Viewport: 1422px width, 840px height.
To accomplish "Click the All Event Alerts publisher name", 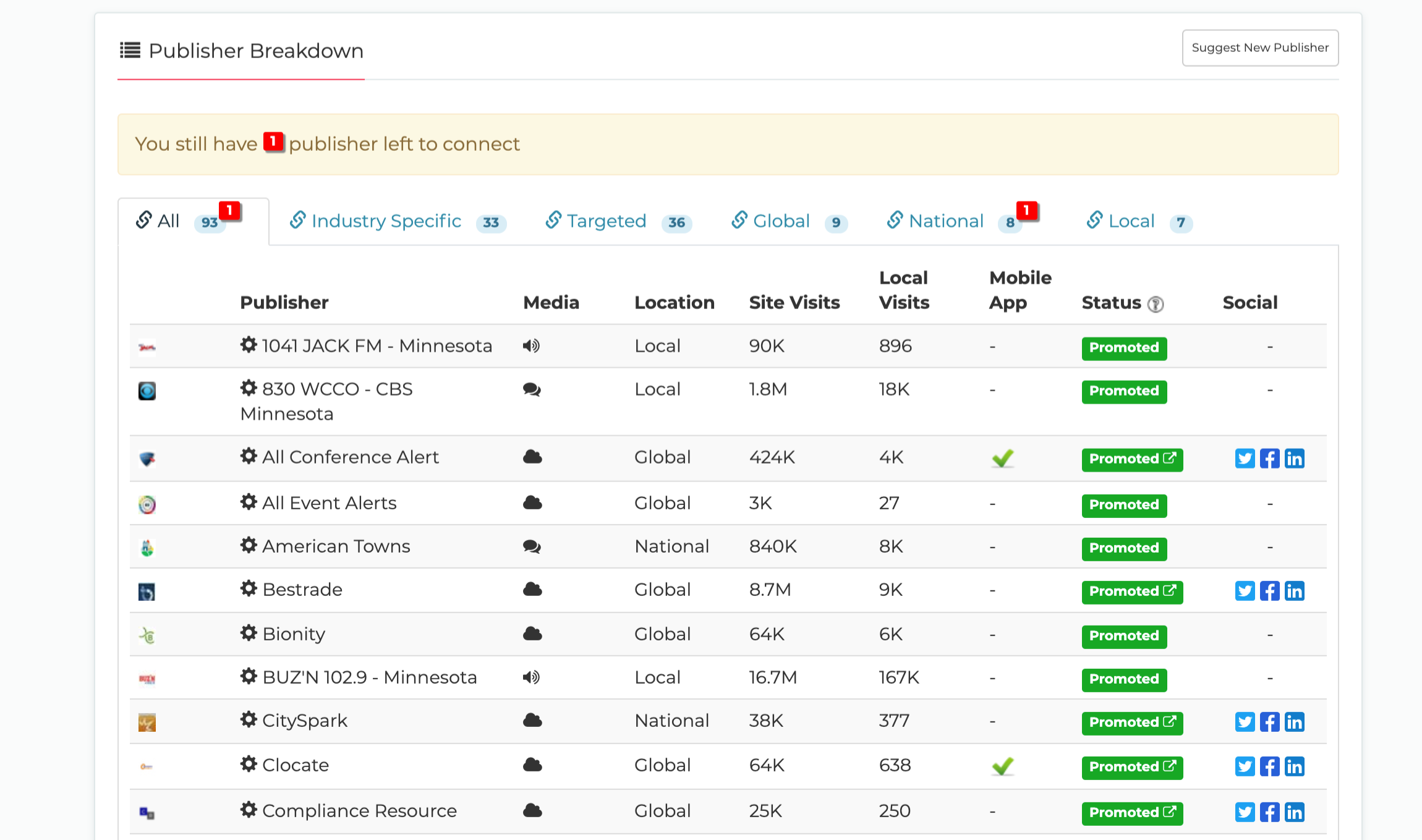I will (x=330, y=503).
